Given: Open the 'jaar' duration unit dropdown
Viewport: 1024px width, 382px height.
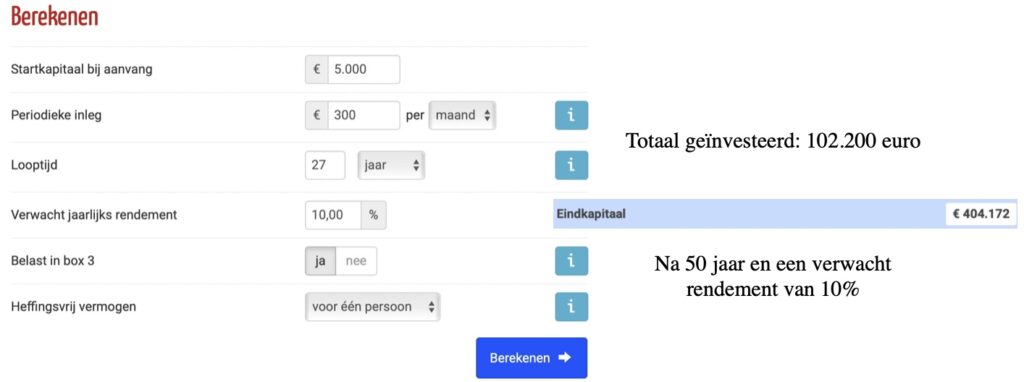Looking at the screenshot, I should [x=391, y=165].
